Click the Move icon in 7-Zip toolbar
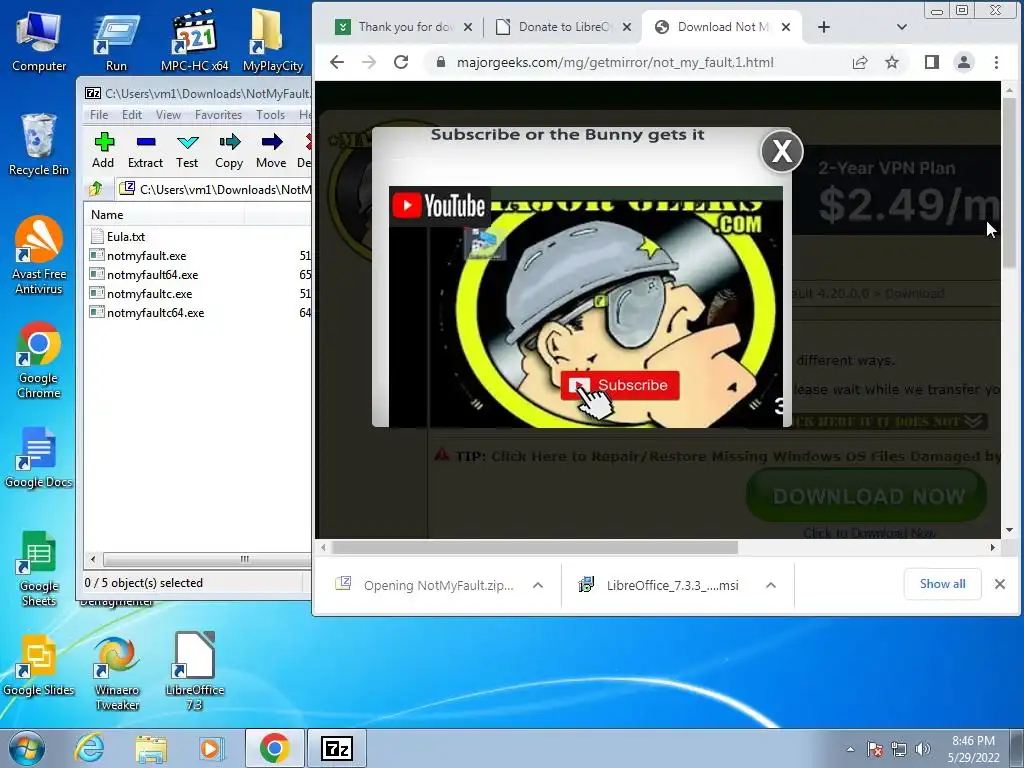This screenshot has height=768, width=1024. pos(271,151)
